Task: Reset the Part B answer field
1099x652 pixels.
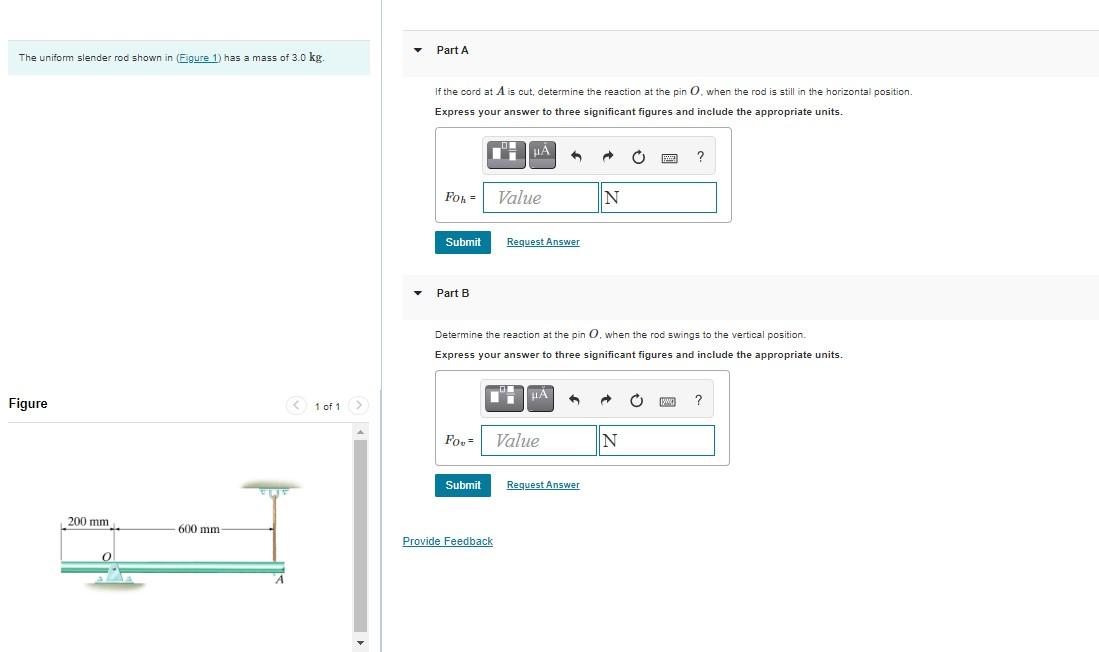Action: click(x=636, y=400)
